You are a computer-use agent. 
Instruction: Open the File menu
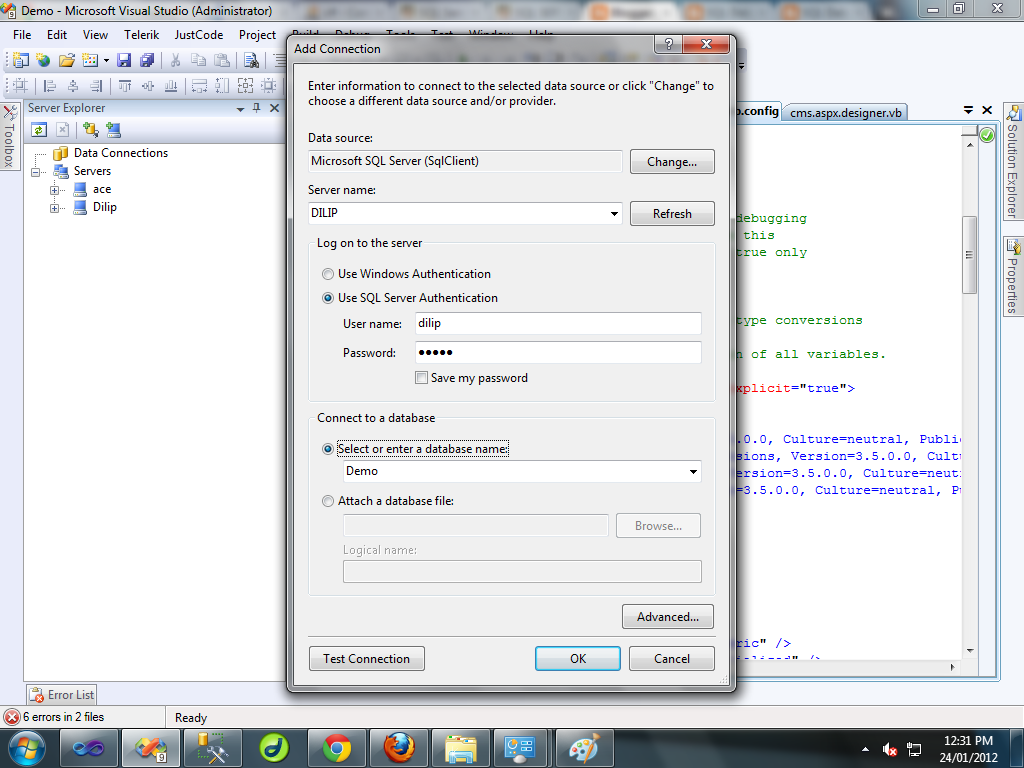point(22,35)
